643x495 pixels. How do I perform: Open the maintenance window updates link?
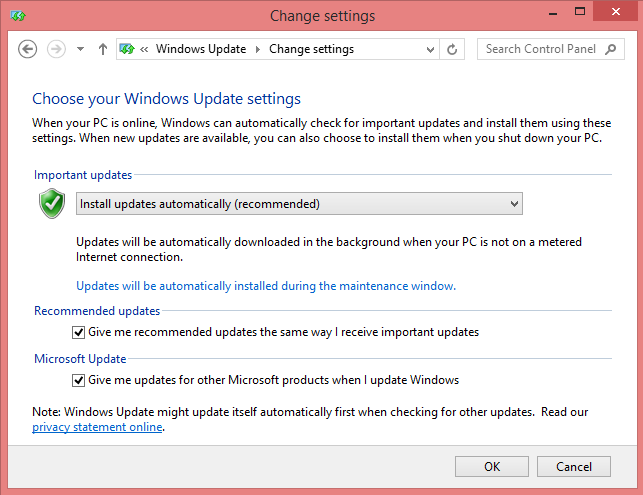pos(266,286)
